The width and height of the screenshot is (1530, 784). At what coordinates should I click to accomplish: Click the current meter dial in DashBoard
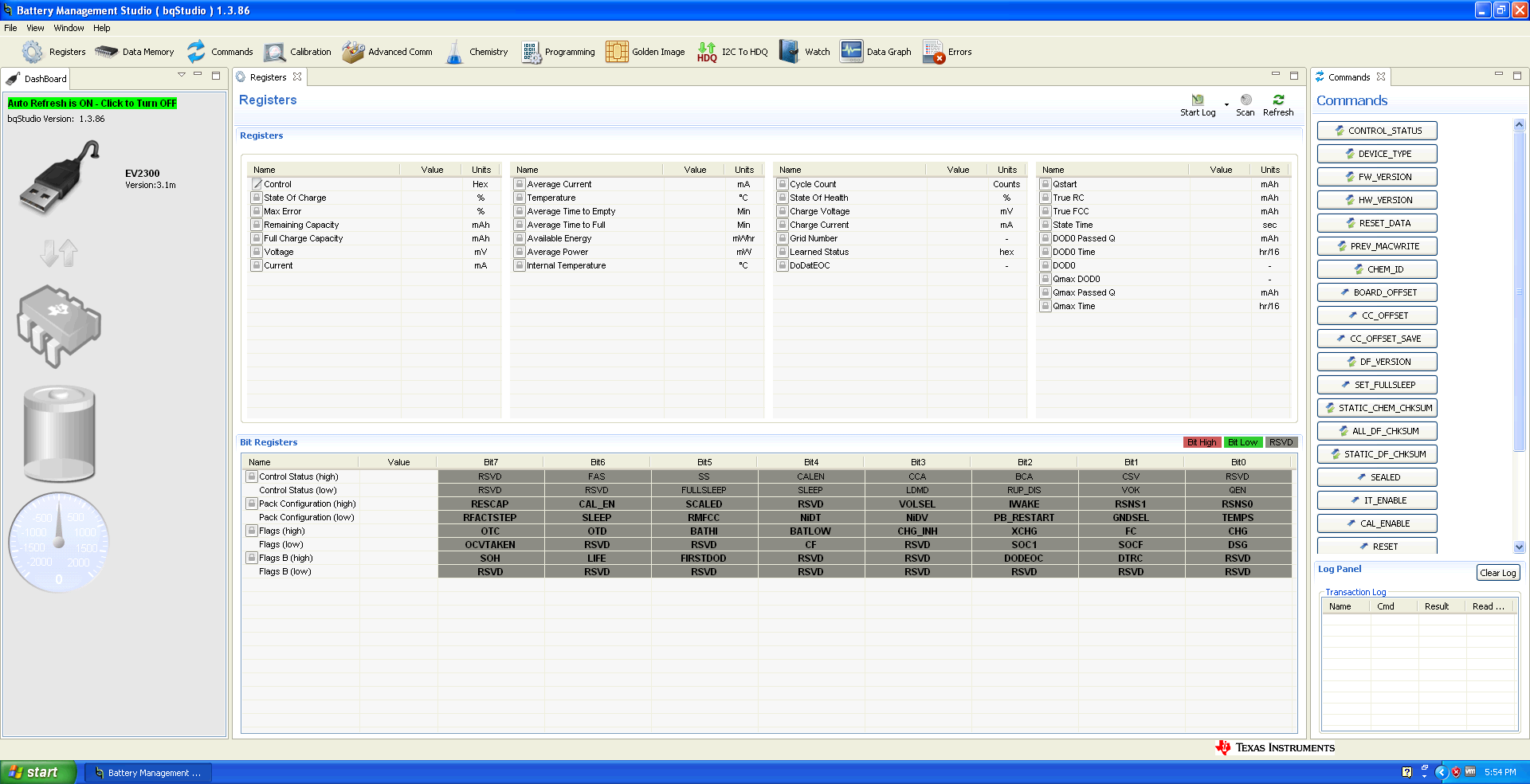coord(59,542)
